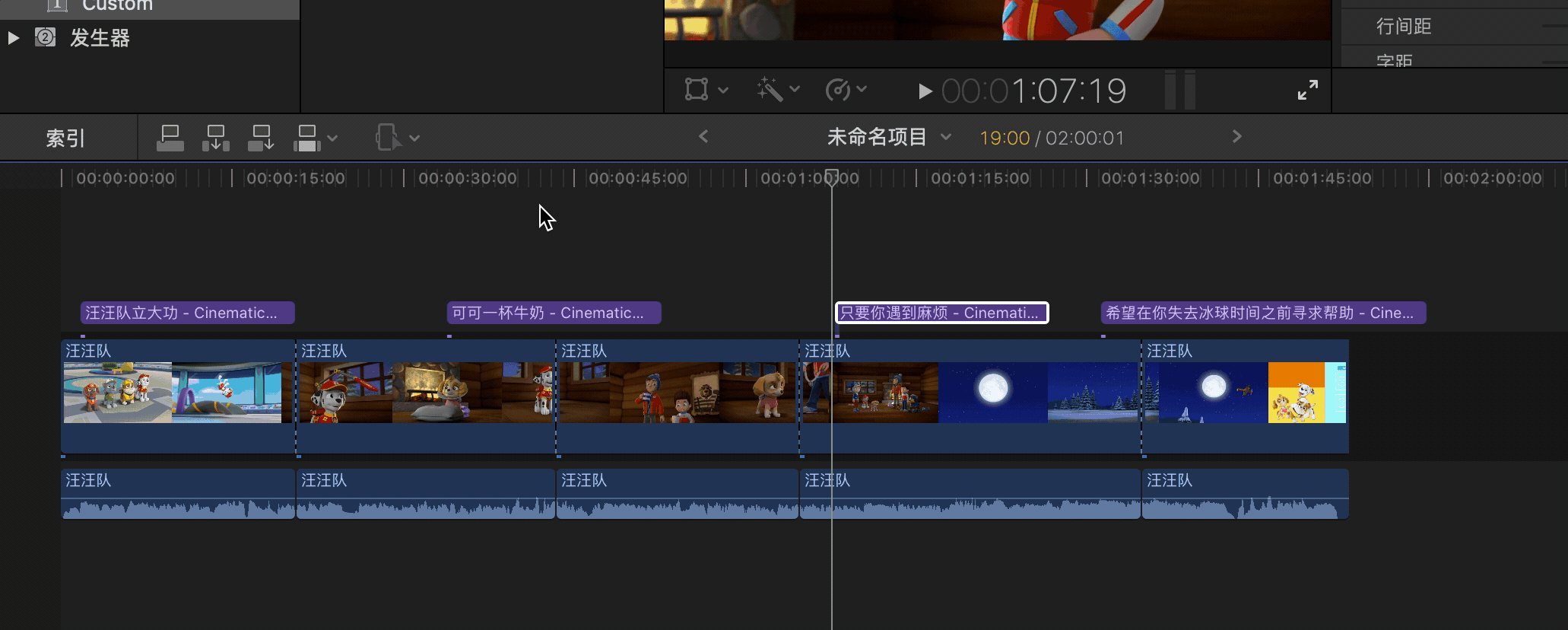This screenshot has width=1568, height=630.
Task: Click the playhead handle on the ruler
Action: coord(832,177)
